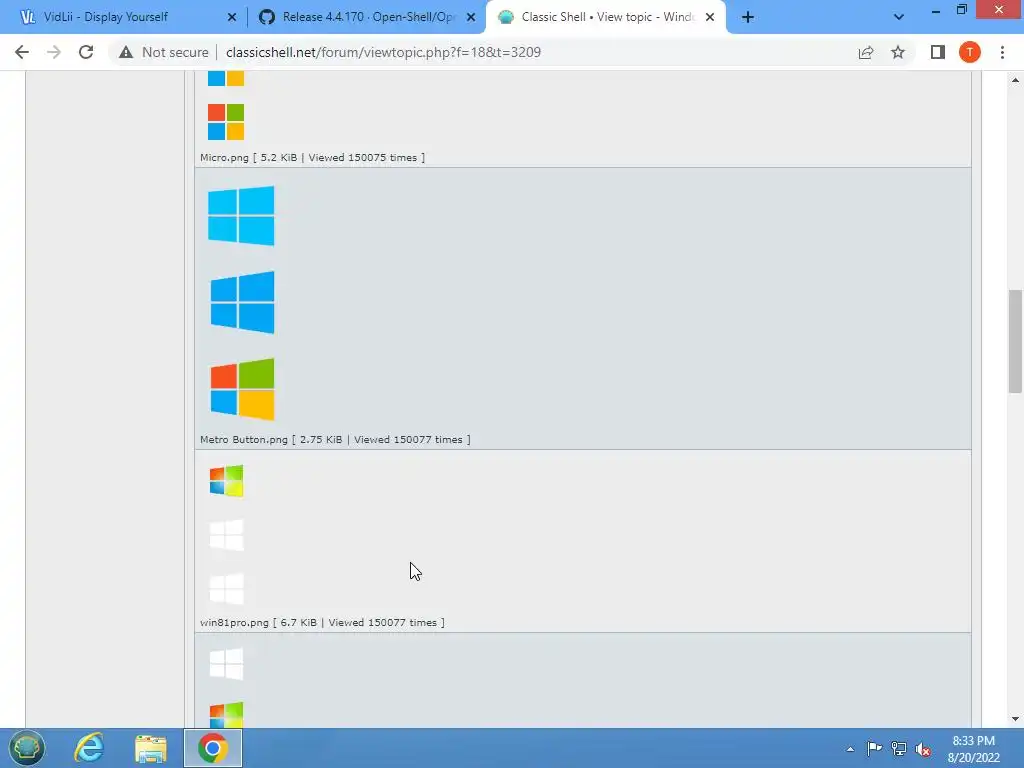Show hidden system tray icons
This screenshot has width=1024, height=768.
click(x=850, y=749)
